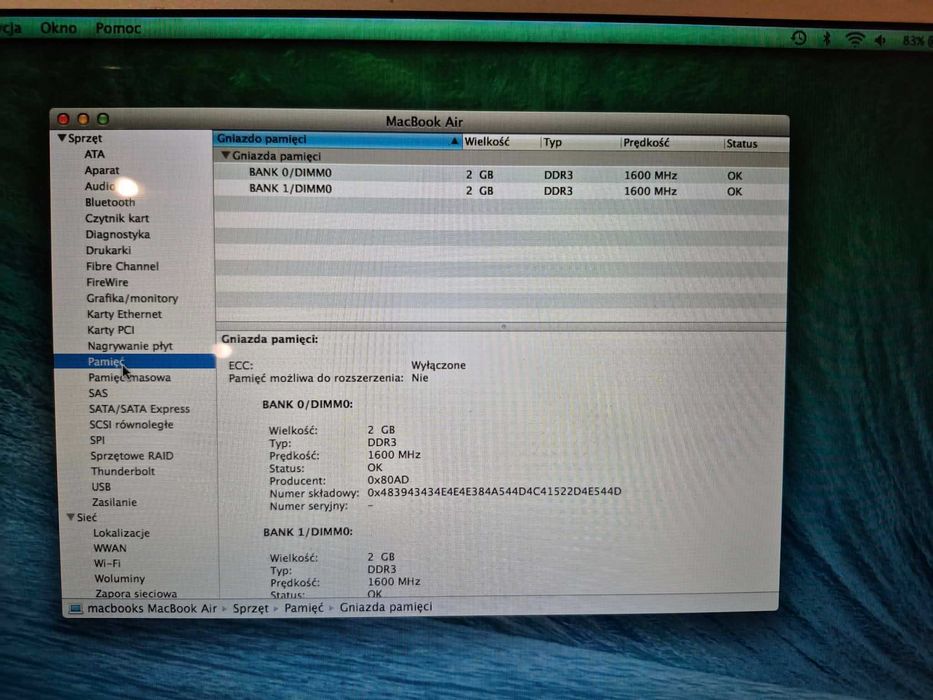Click the pane split divider handle
933x700 pixels.
(503, 327)
